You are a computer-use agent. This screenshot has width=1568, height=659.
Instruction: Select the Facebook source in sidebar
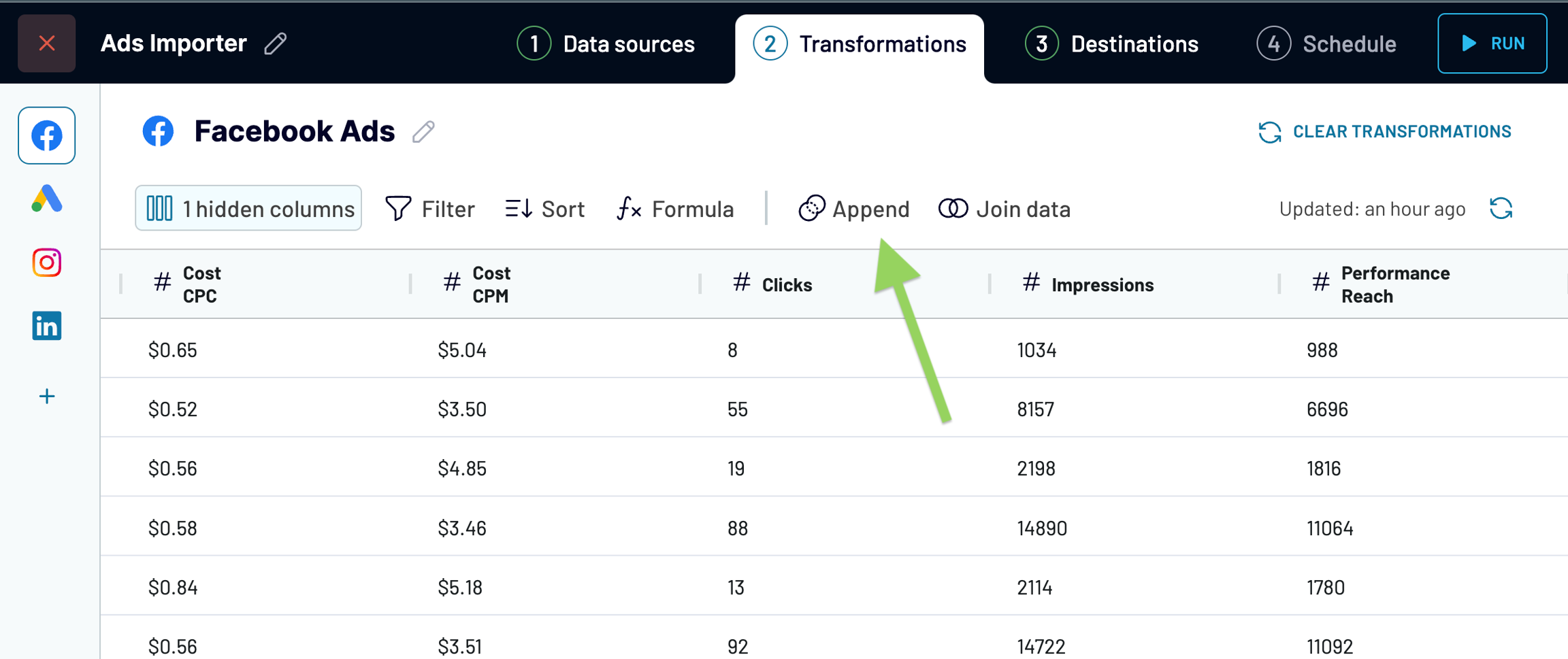[46, 135]
